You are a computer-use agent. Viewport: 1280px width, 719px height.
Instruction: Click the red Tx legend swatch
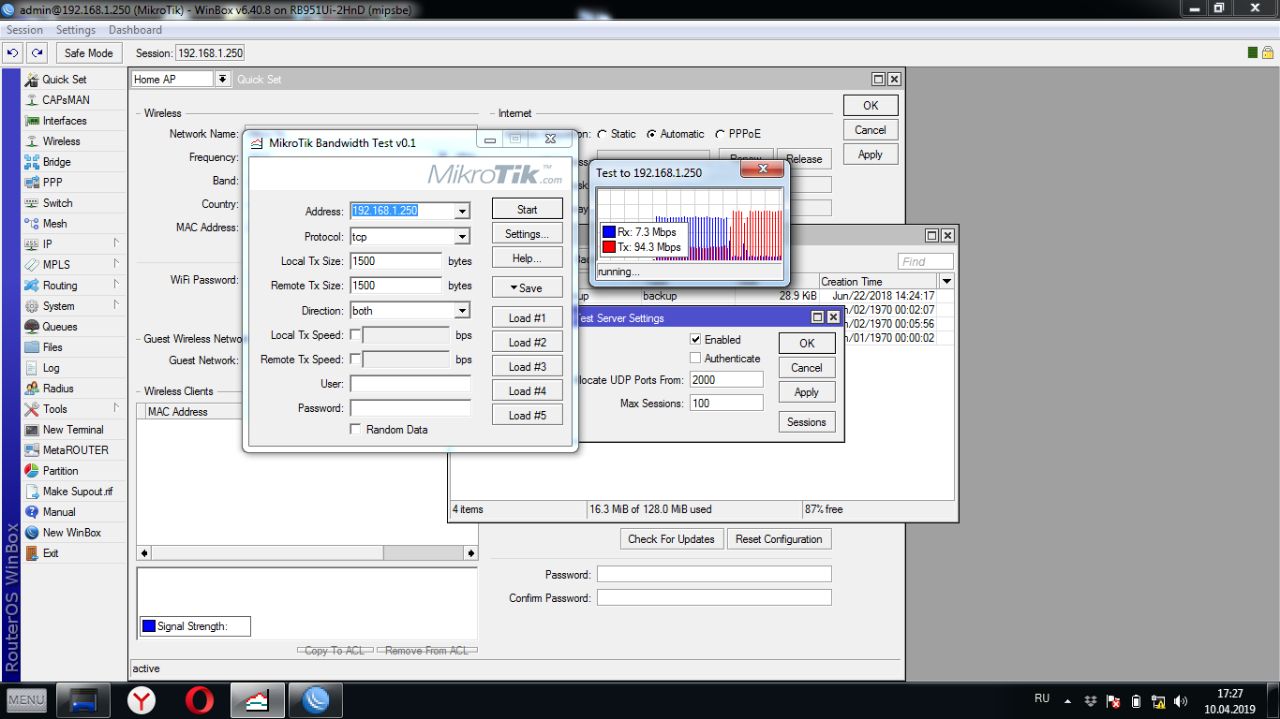[x=609, y=247]
